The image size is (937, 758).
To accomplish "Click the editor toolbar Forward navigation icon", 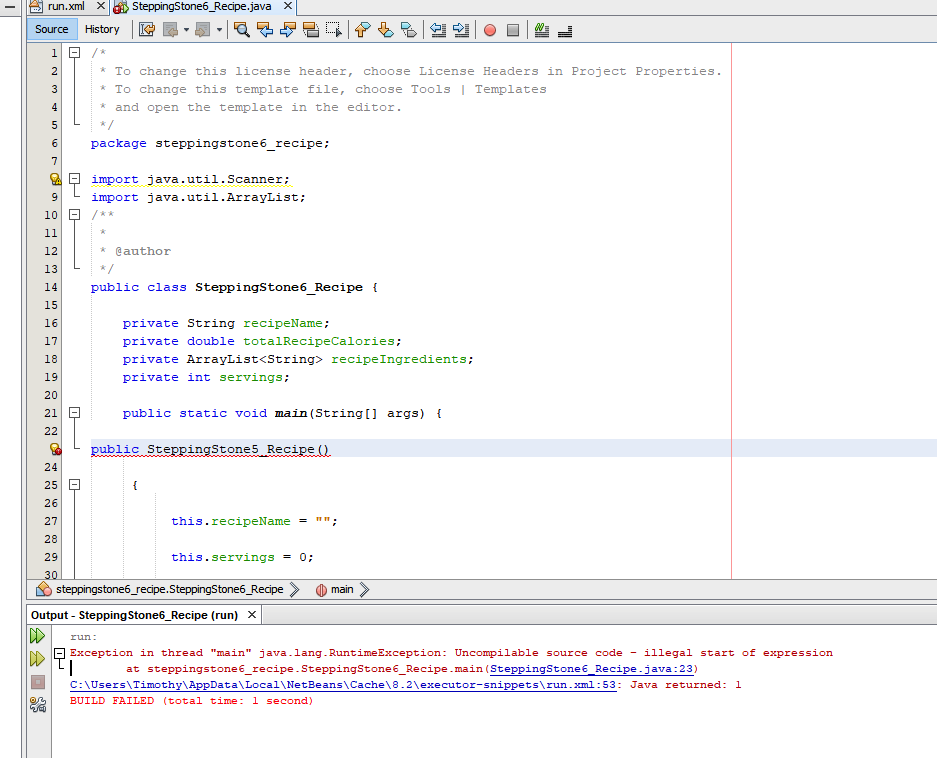I will point(203,29).
